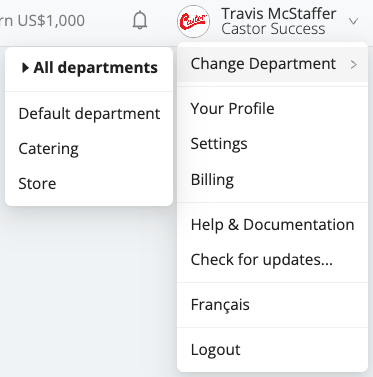Collapse the user menu chevron

point(353,22)
